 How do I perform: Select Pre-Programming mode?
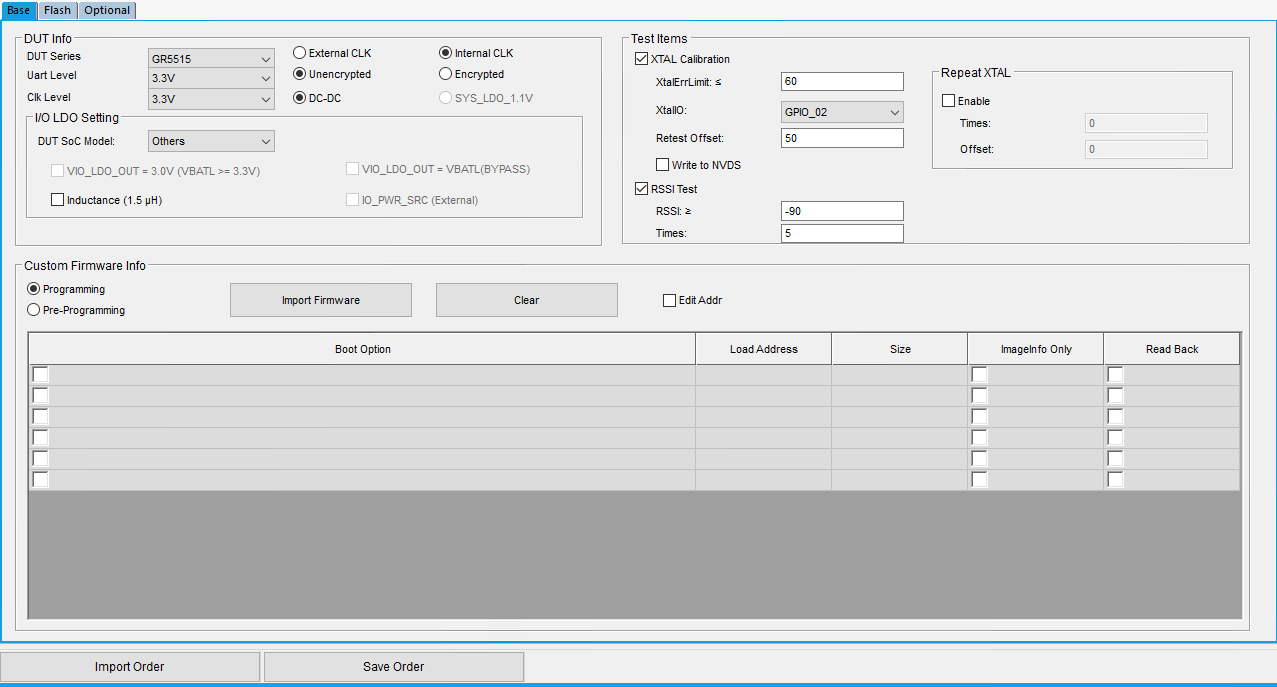pos(34,310)
